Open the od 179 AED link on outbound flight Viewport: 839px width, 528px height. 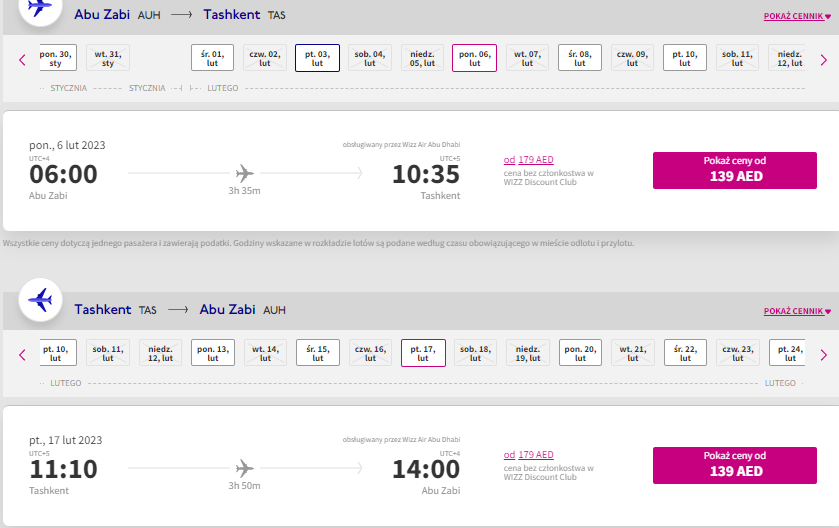[529, 159]
